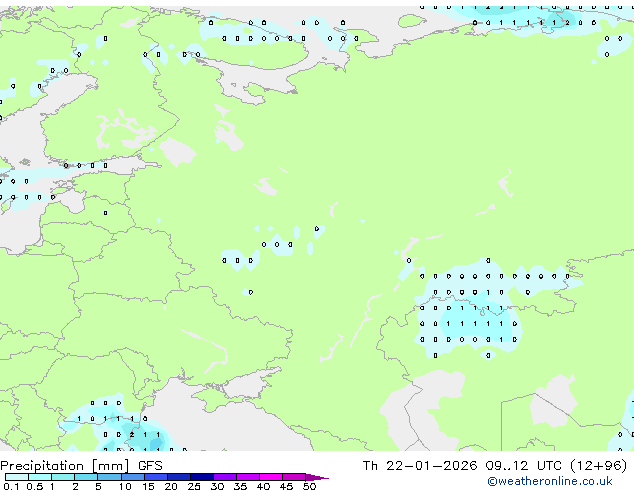The width and height of the screenshot is (634, 490).
Task: Select the 5–10 mm legend color swatch
Action: tap(109, 477)
